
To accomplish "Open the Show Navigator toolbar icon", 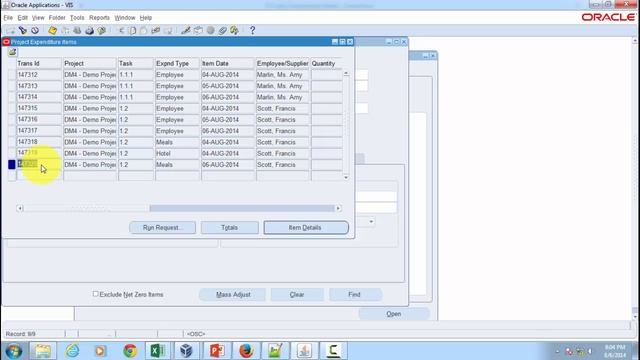I will (35, 30).
